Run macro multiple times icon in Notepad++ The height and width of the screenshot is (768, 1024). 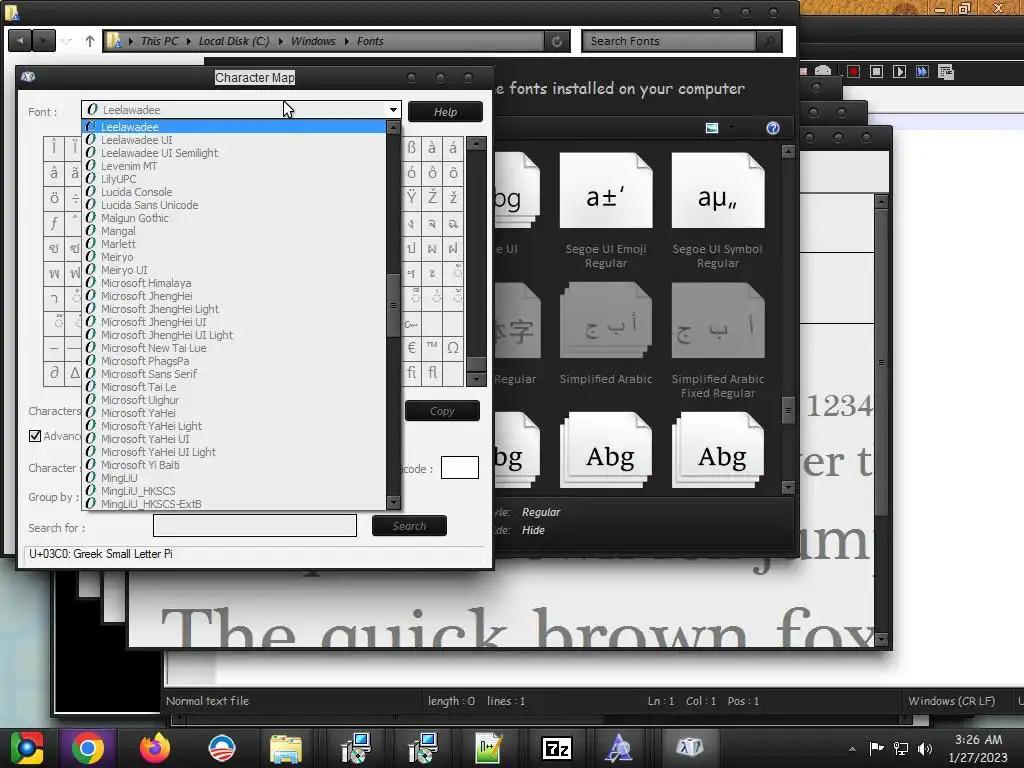pos(922,71)
